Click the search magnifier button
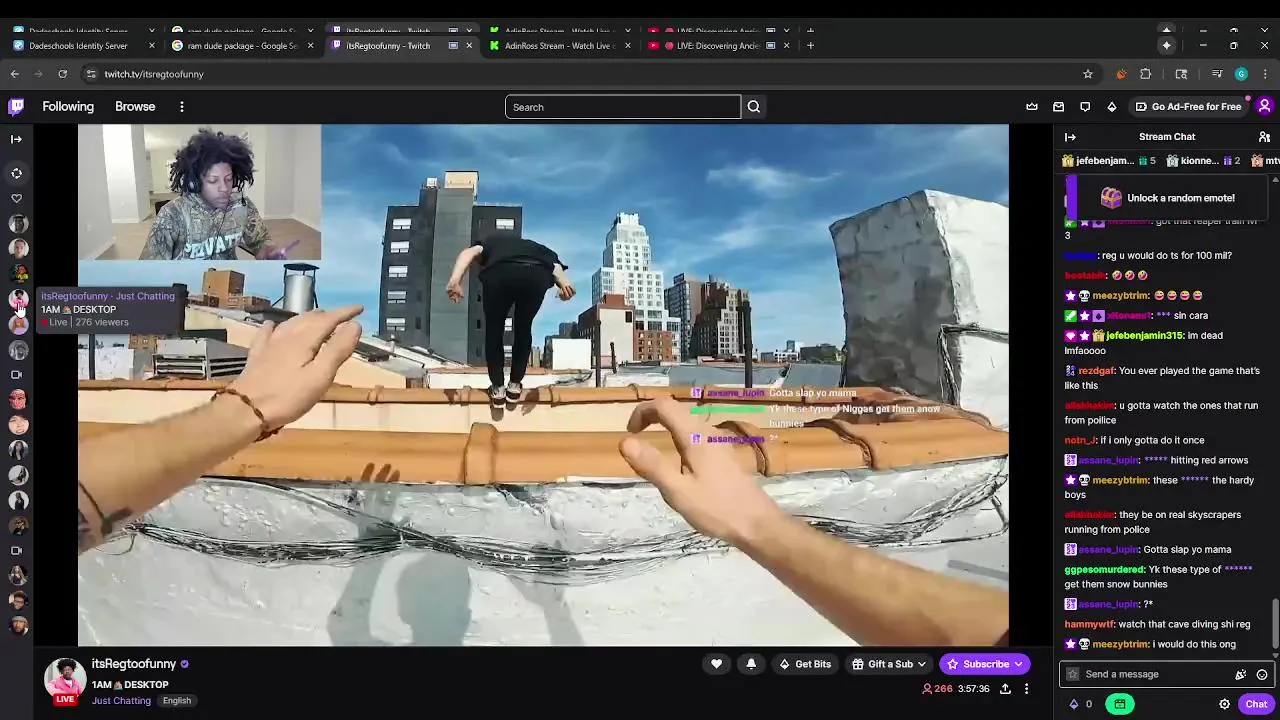This screenshot has height=720, width=1280. (x=754, y=107)
